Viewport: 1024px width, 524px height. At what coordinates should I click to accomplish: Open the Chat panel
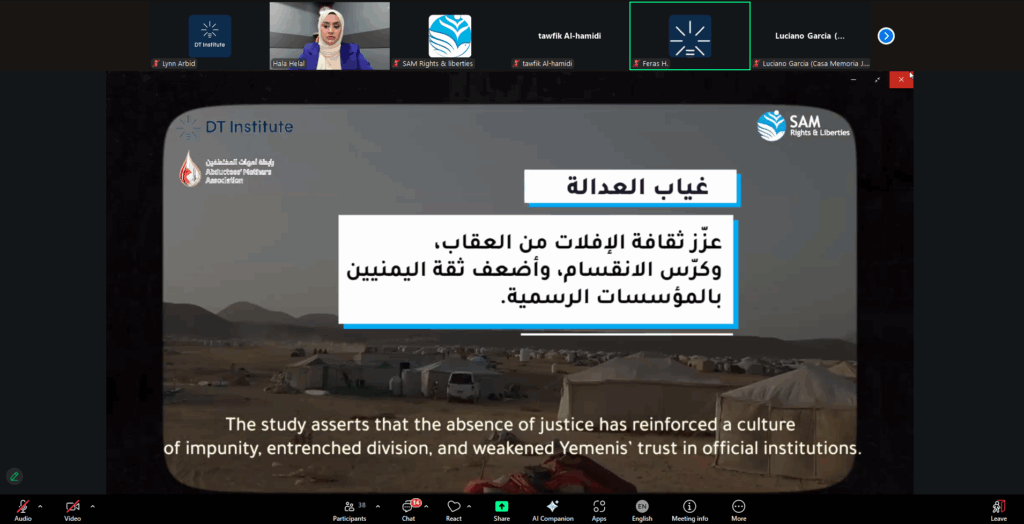(x=408, y=508)
